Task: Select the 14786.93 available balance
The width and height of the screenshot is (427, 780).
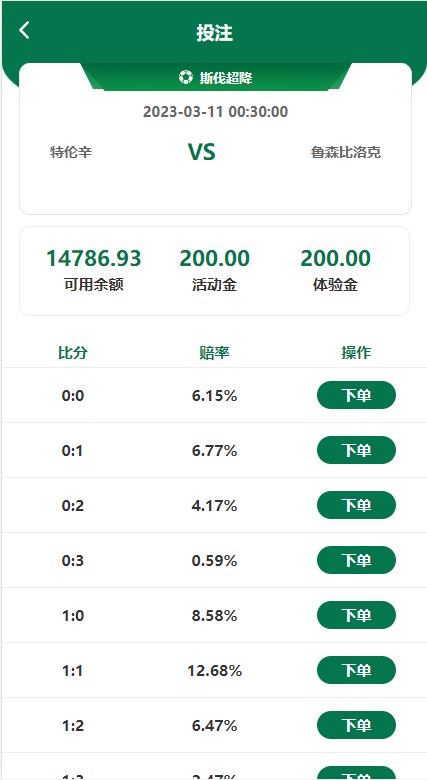Action: tap(94, 259)
